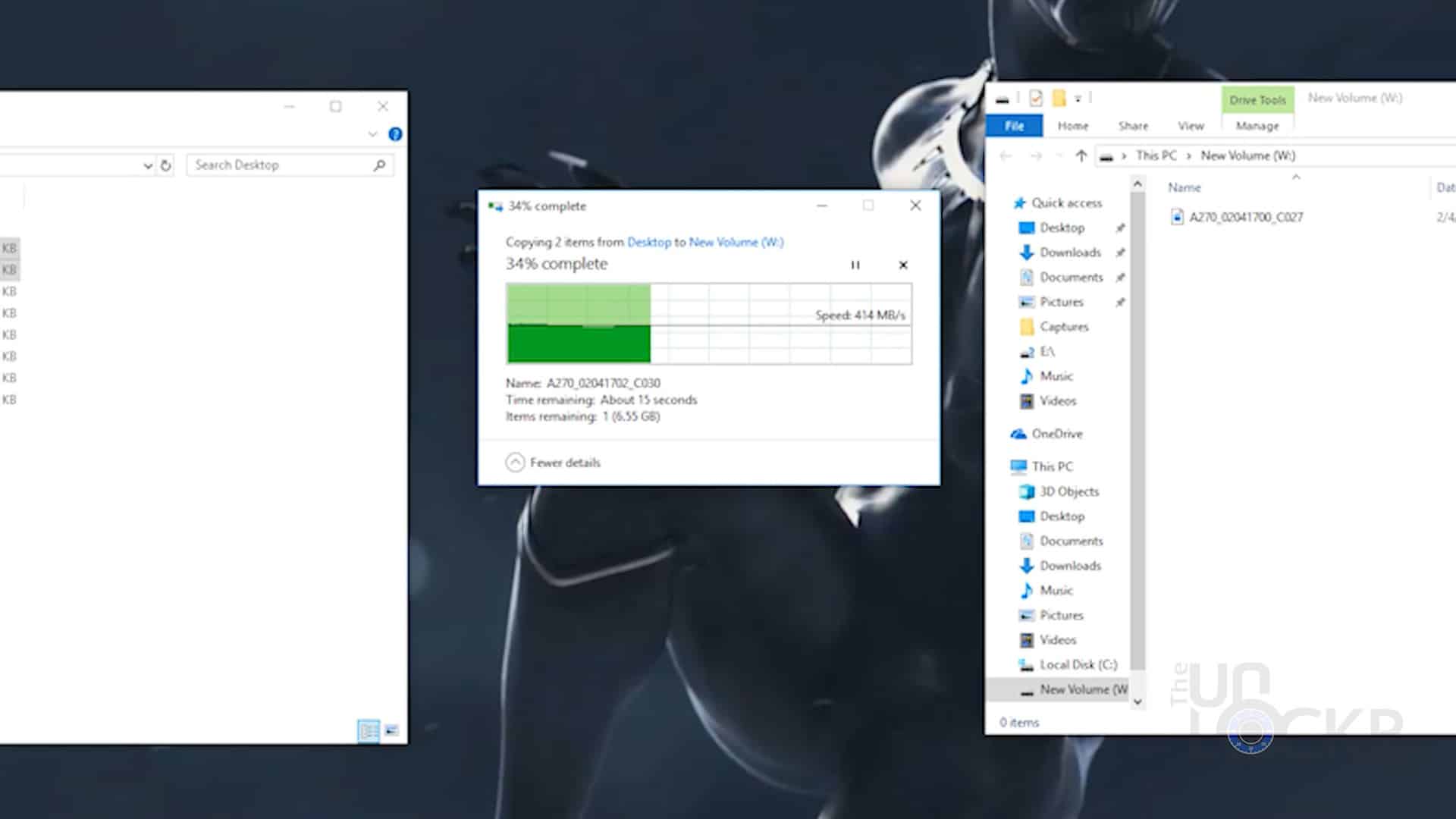Screen dimensions: 1456x819
Task: Click the Search Desktop field
Action: tap(281, 165)
